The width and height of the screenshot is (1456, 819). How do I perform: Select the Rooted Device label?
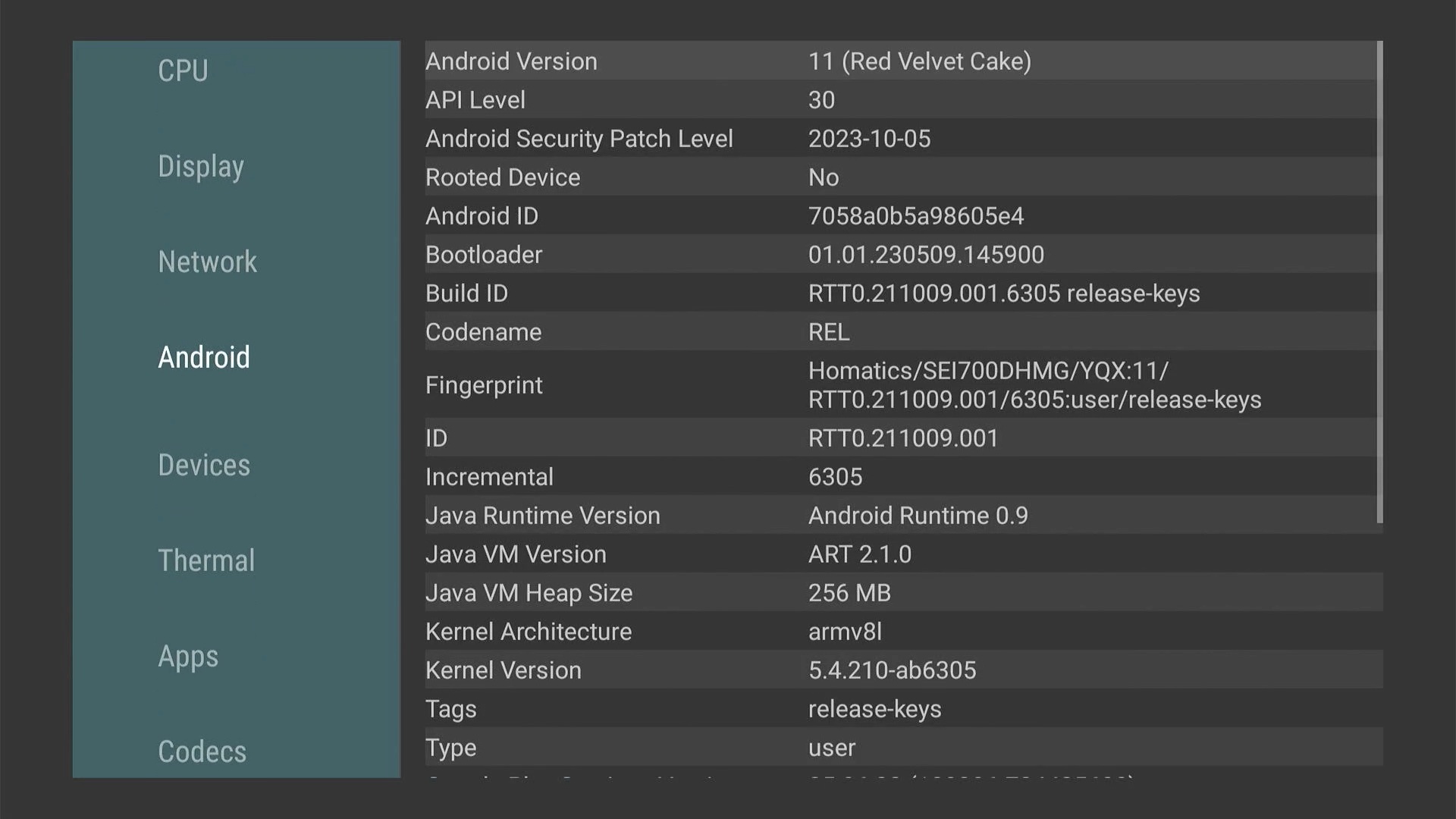[503, 177]
